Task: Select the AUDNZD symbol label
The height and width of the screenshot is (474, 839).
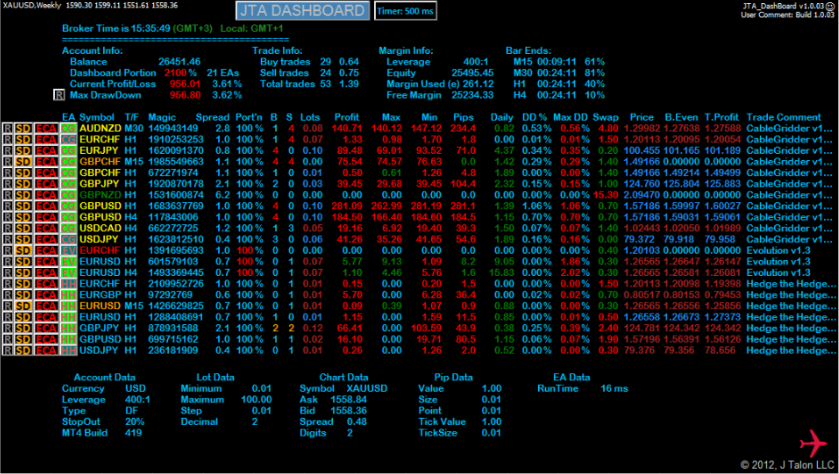Action: click(100, 129)
